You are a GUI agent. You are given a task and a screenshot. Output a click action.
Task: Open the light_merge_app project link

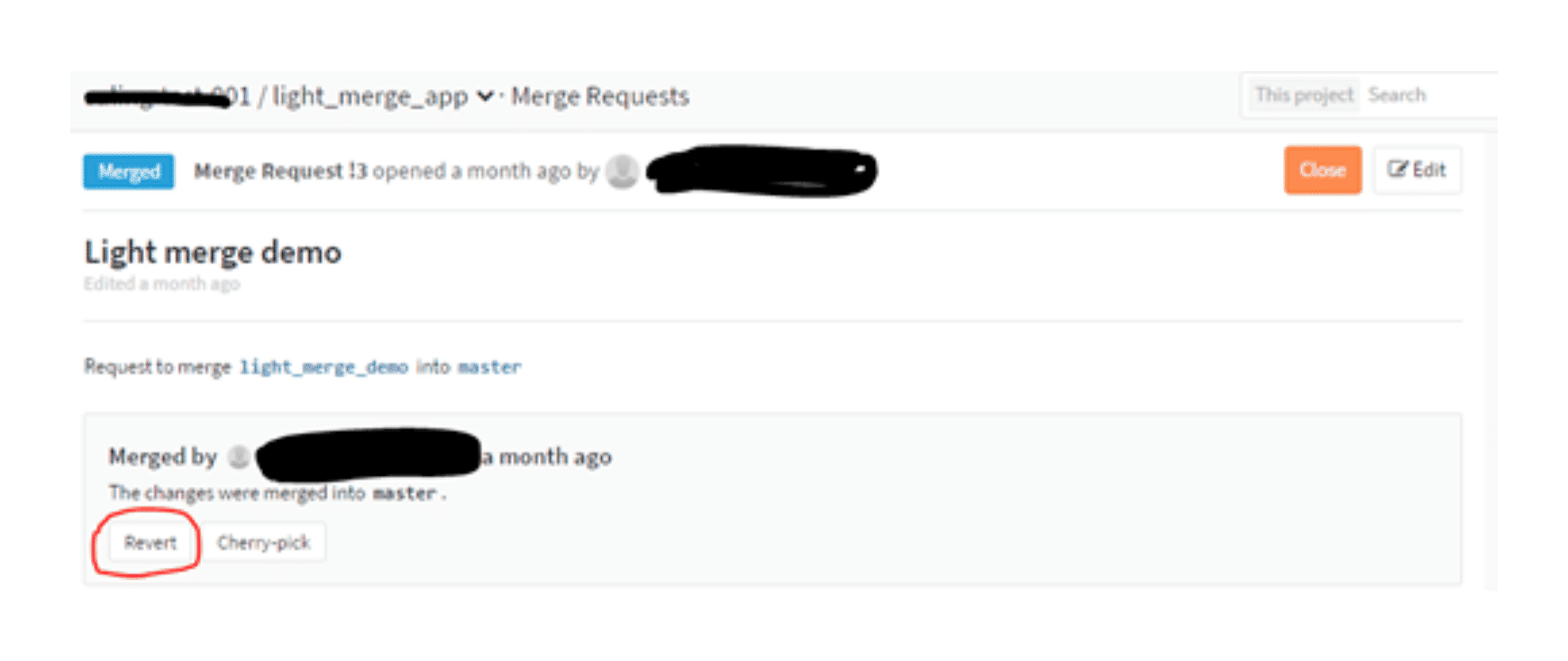coord(369,96)
